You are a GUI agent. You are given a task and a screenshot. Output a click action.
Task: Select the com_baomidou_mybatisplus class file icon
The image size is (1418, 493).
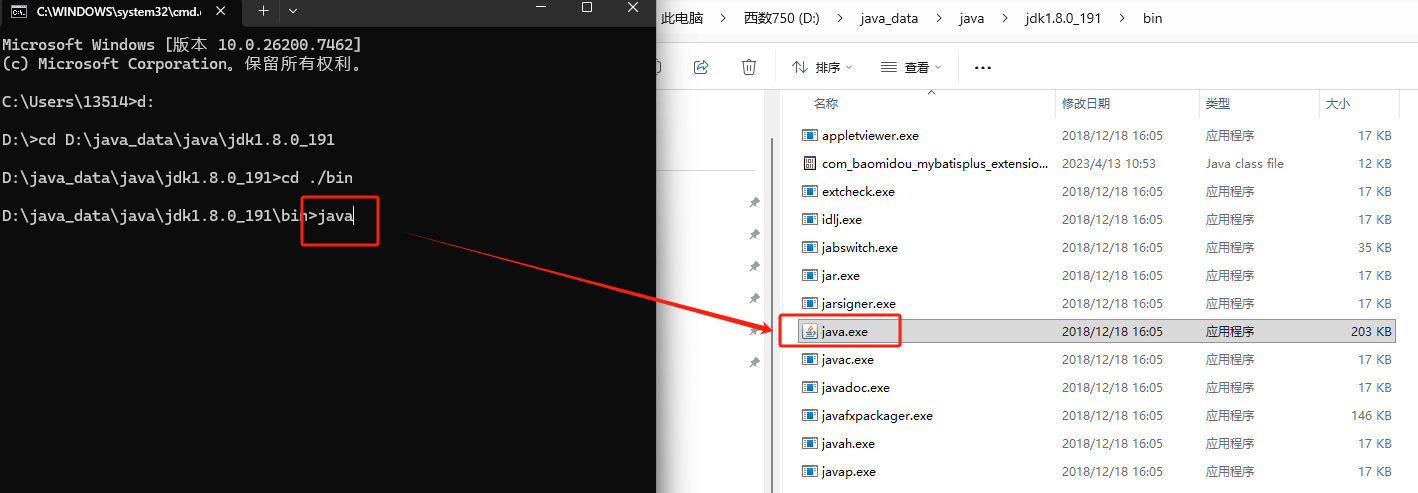pyautogui.click(x=810, y=163)
